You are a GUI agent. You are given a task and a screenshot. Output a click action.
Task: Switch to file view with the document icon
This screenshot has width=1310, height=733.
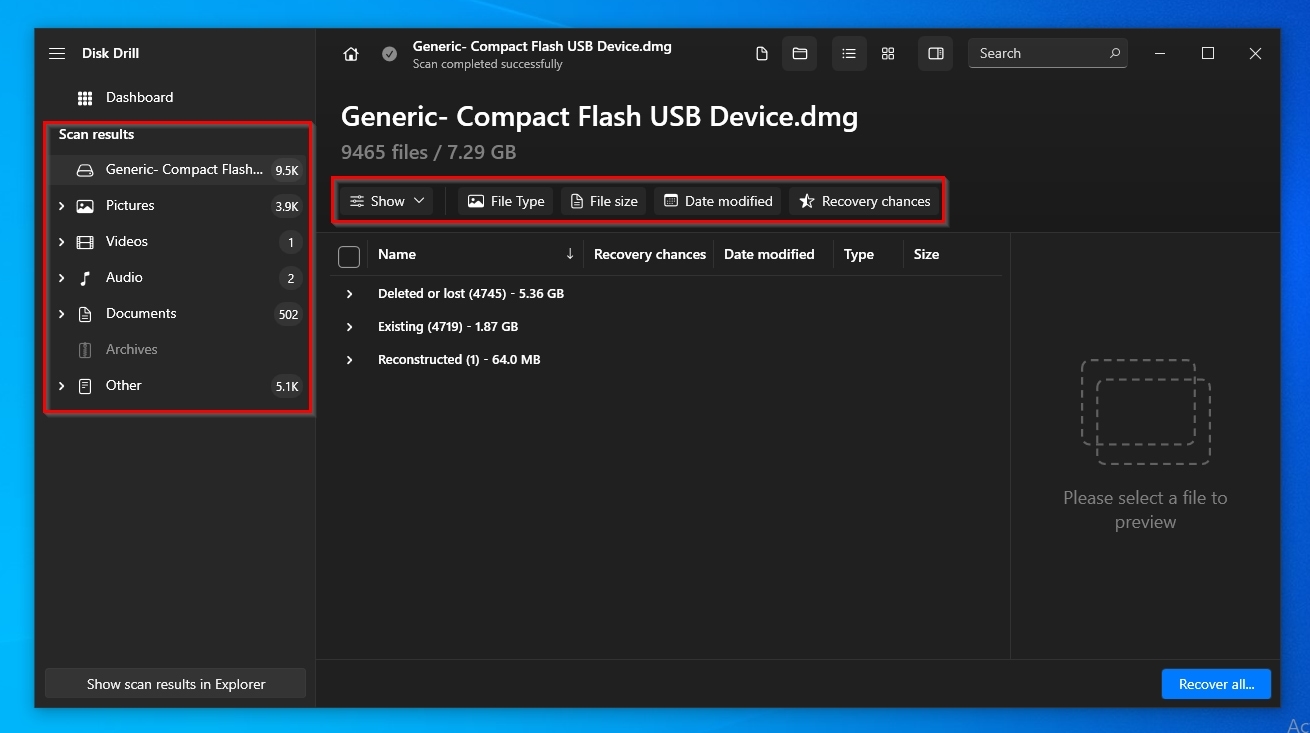[762, 54]
